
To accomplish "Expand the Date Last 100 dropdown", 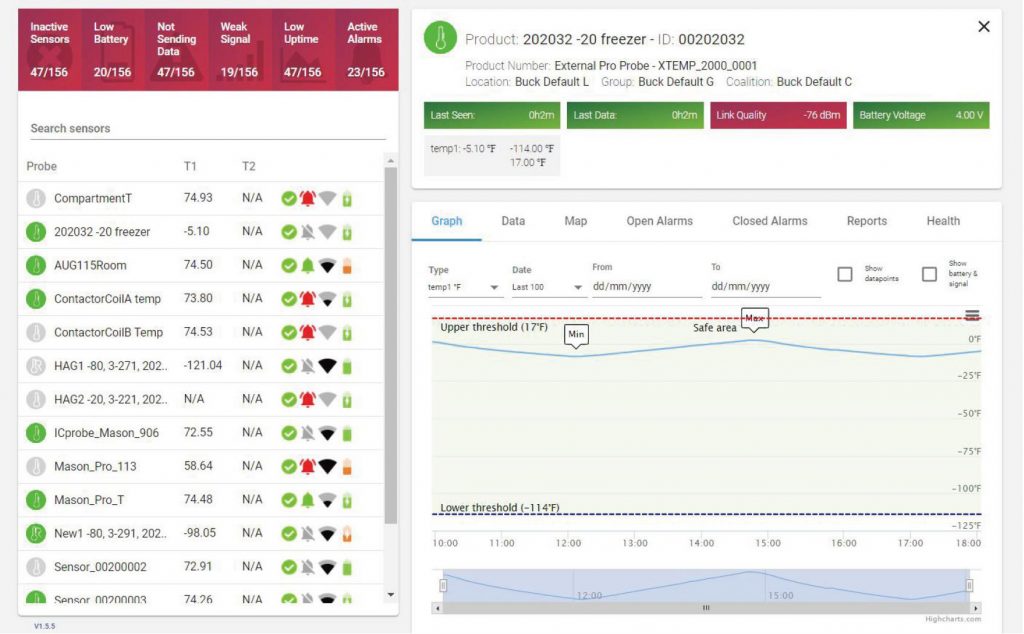I will point(548,287).
